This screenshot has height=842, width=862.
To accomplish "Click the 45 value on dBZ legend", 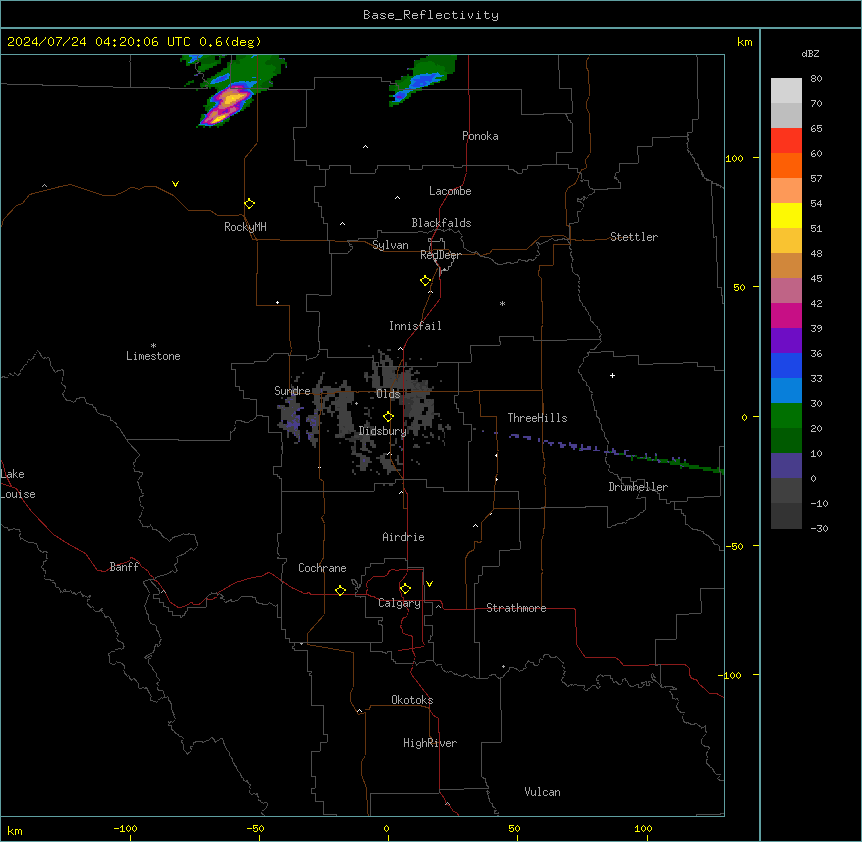I will coord(816,279).
